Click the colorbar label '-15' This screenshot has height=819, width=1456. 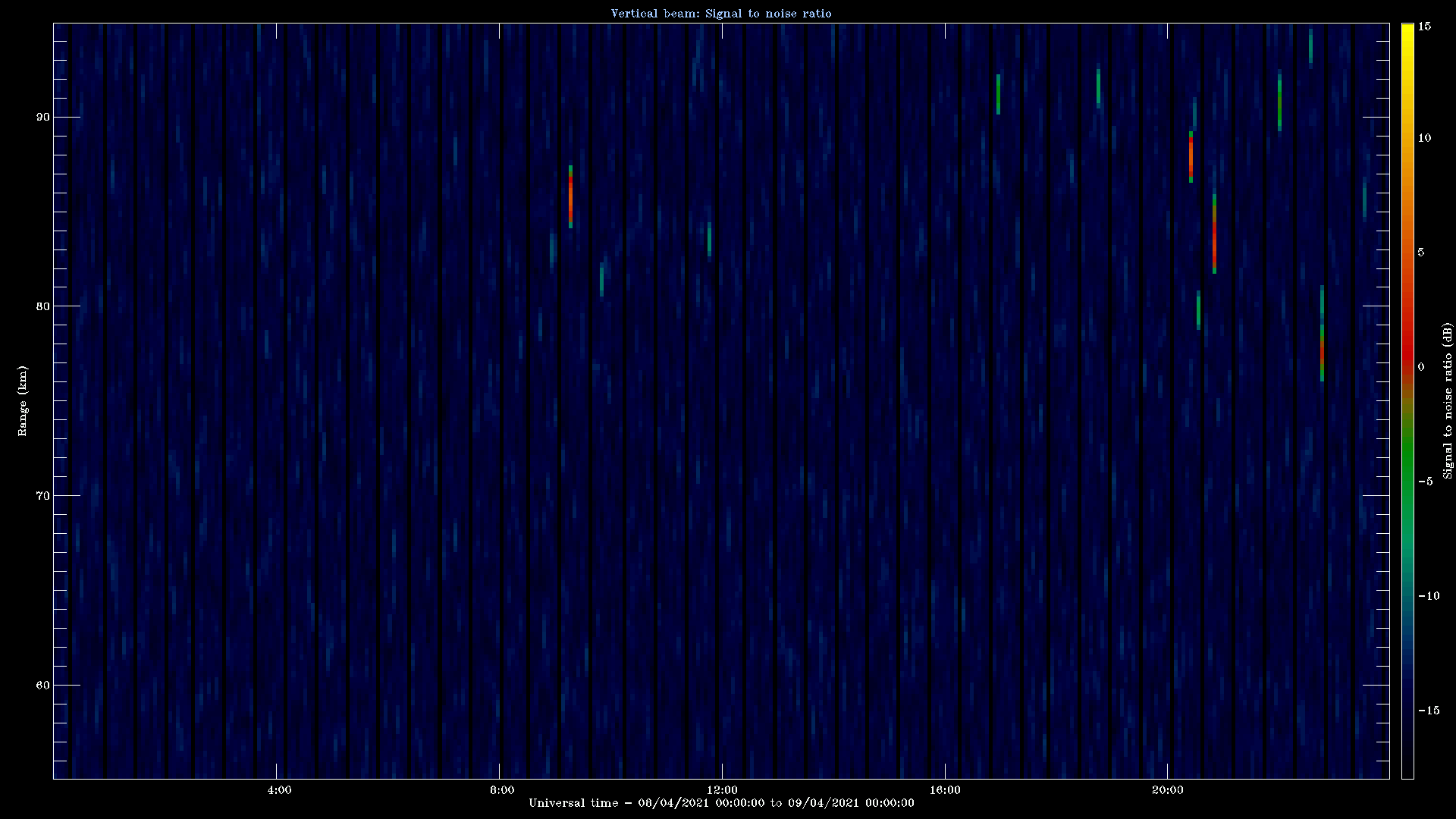coord(1428,711)
